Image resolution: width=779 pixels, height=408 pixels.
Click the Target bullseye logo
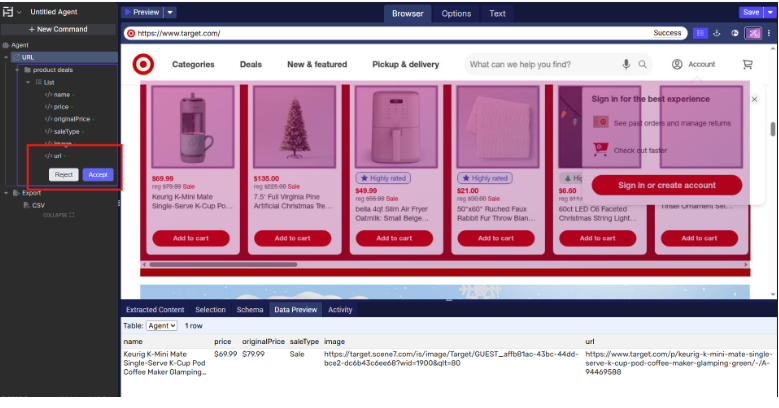tap(143, 64)
